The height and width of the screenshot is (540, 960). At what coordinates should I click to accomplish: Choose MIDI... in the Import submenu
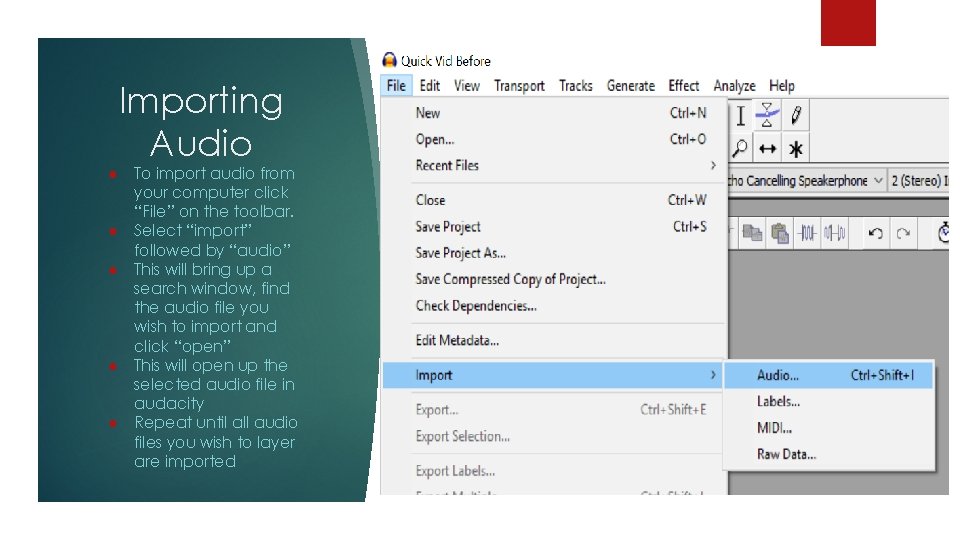click(x=828, y=428)
